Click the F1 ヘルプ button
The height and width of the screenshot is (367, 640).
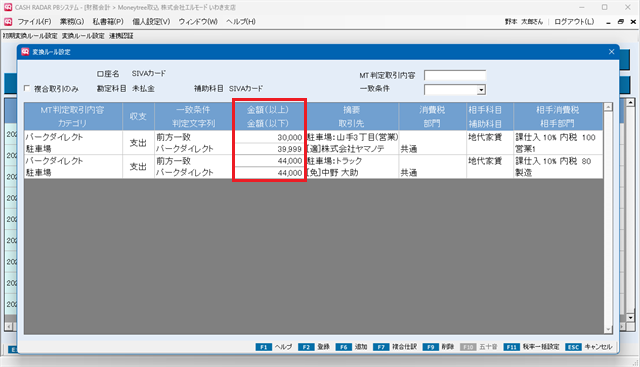pyautogui.click(x=274, y=347)
